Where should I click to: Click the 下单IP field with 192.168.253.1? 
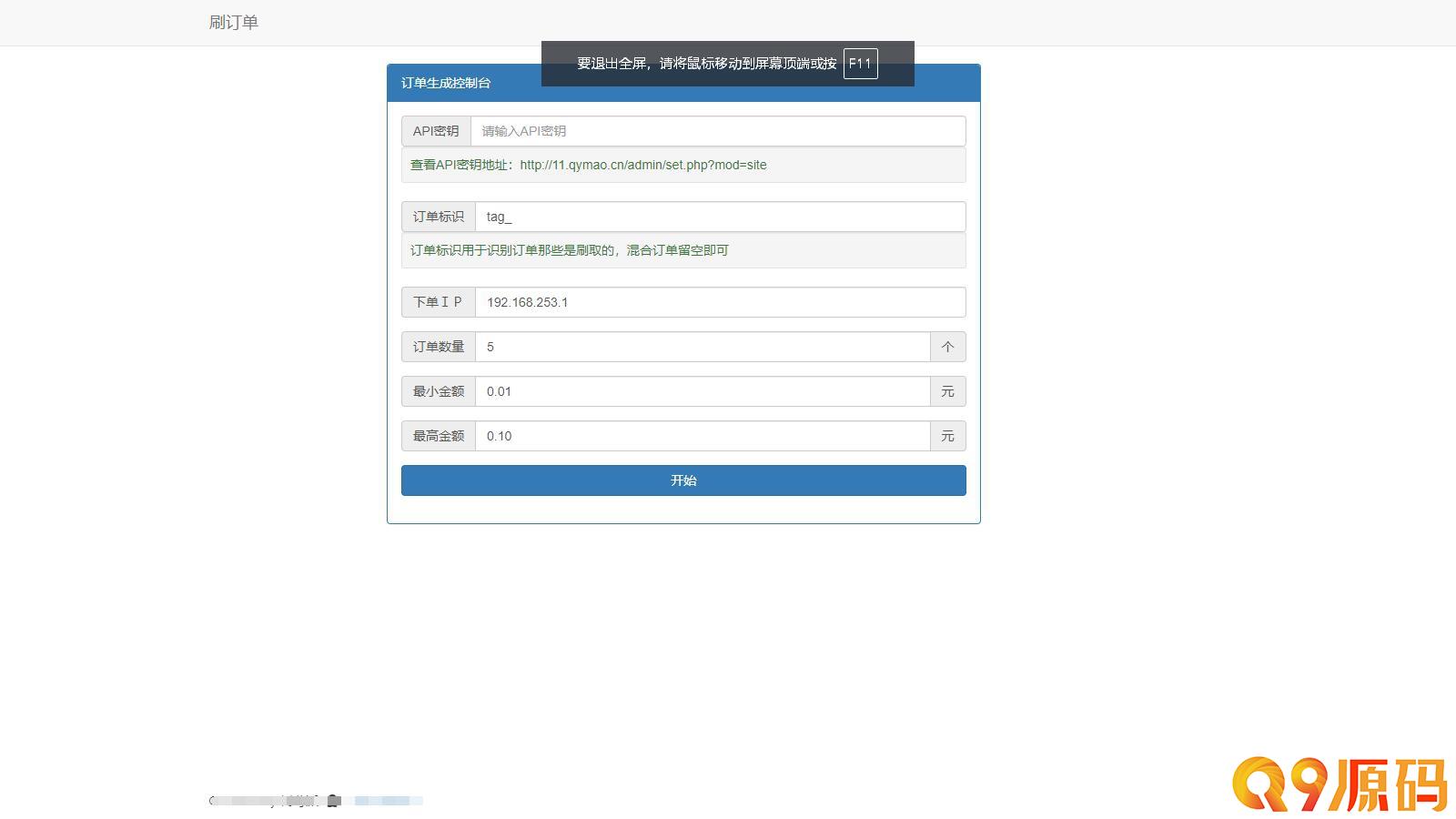click(721, 302)
